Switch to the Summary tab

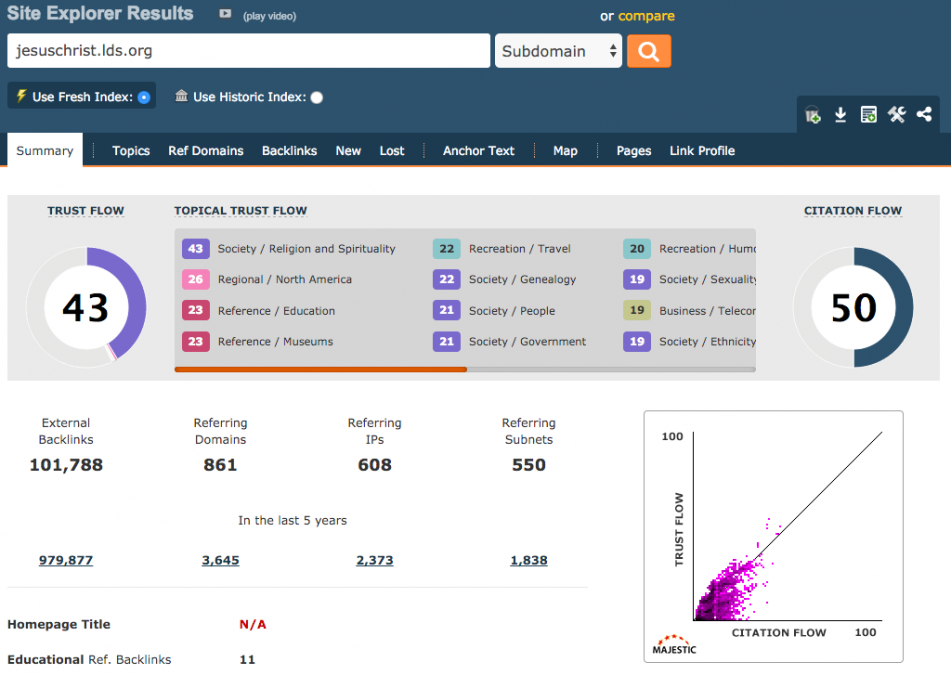pyautogui.click(x=45, y=150)
